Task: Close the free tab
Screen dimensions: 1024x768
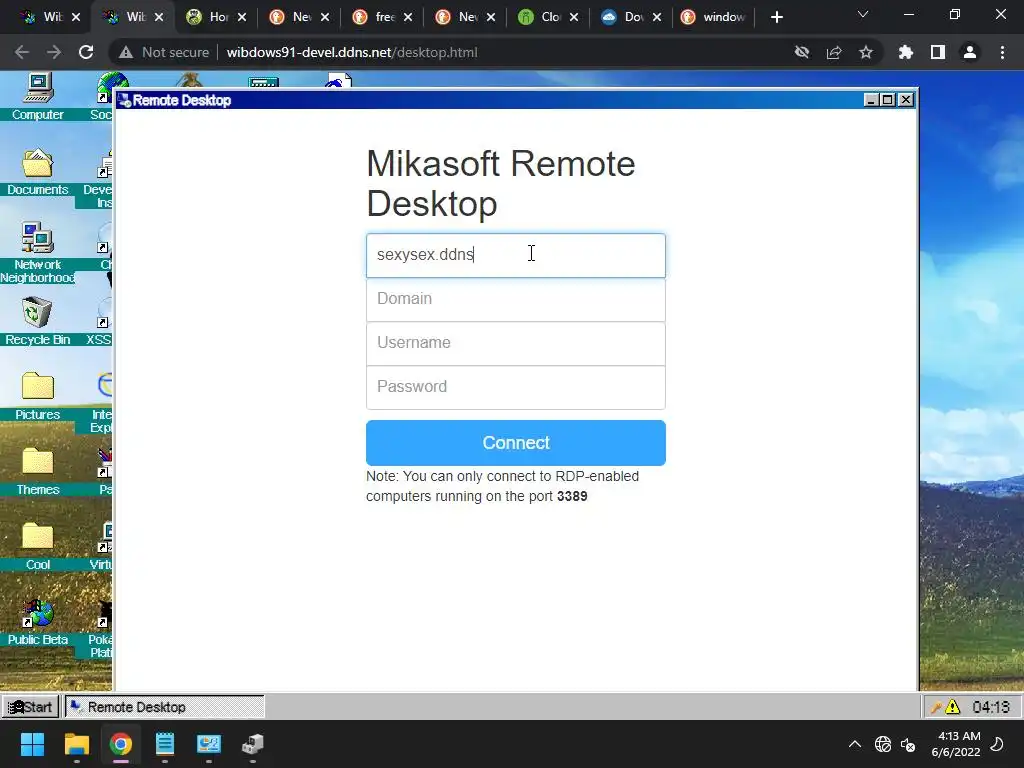Action: (x=408, y=18)
